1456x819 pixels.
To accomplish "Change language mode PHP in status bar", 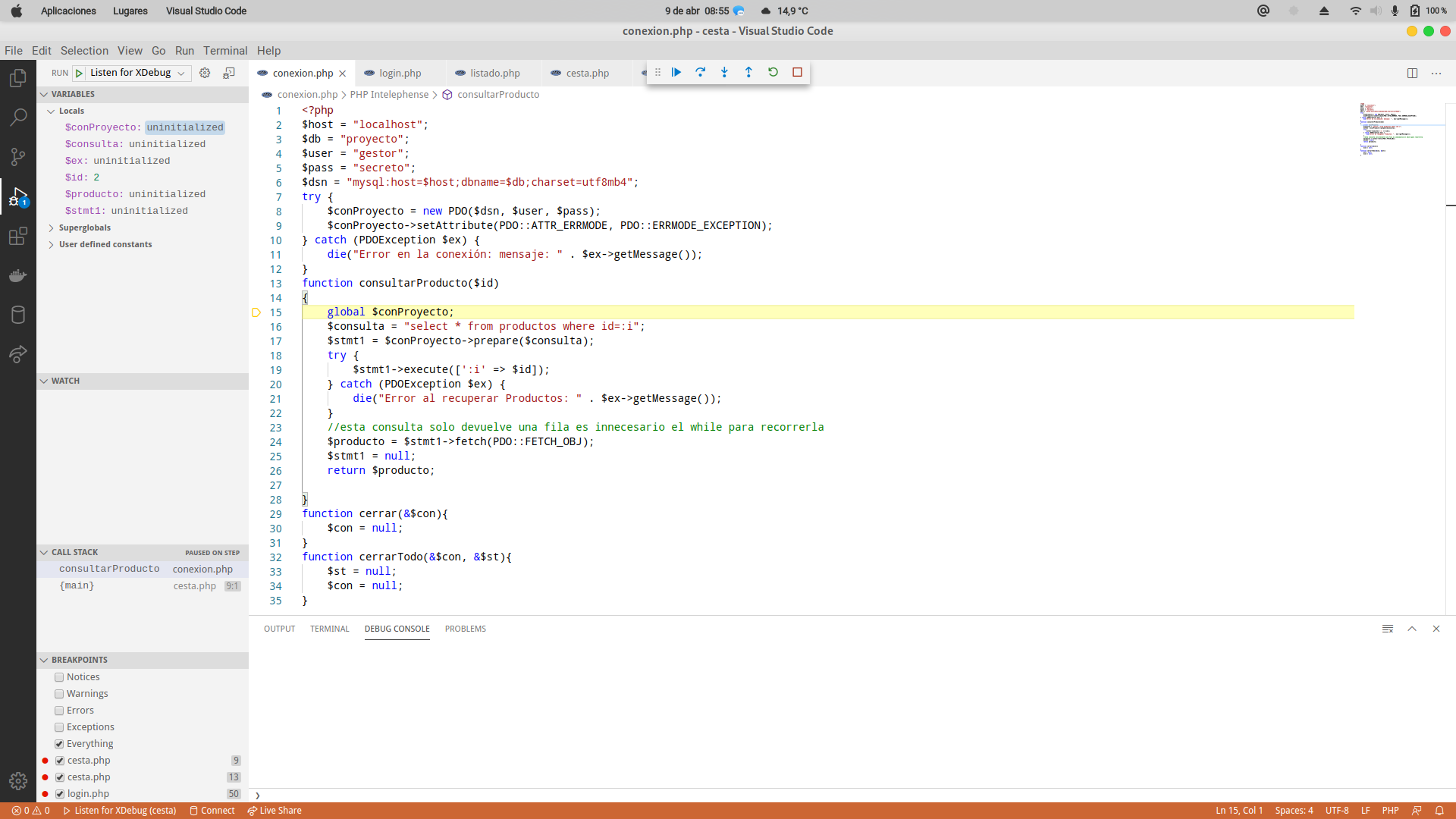I will pyautogui.click(x=1390, y=811).
